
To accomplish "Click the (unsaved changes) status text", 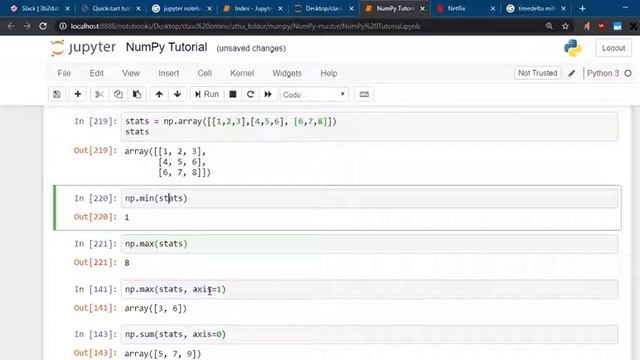I will coord(251,48).
